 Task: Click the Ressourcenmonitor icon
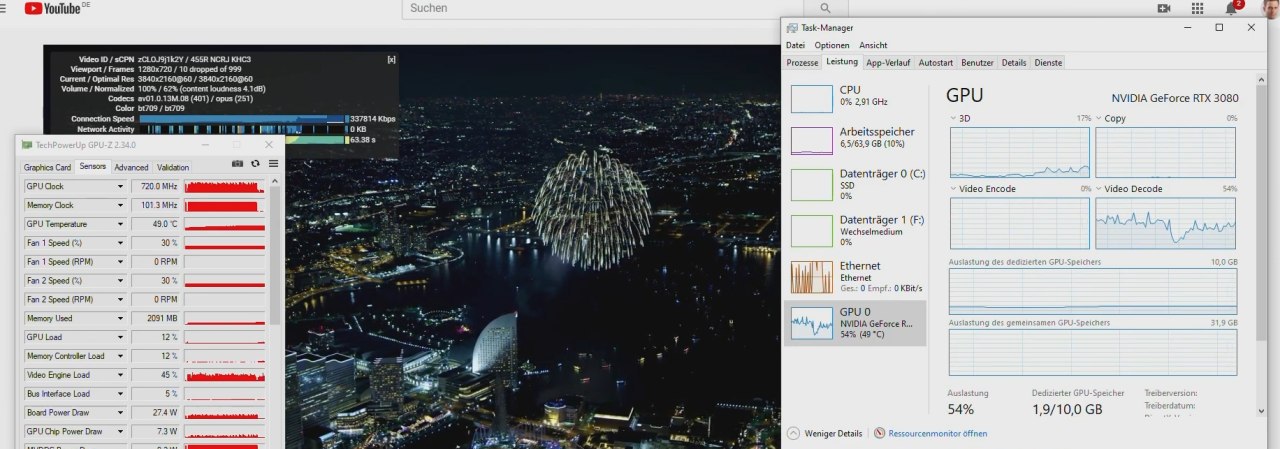click(879, 433)
